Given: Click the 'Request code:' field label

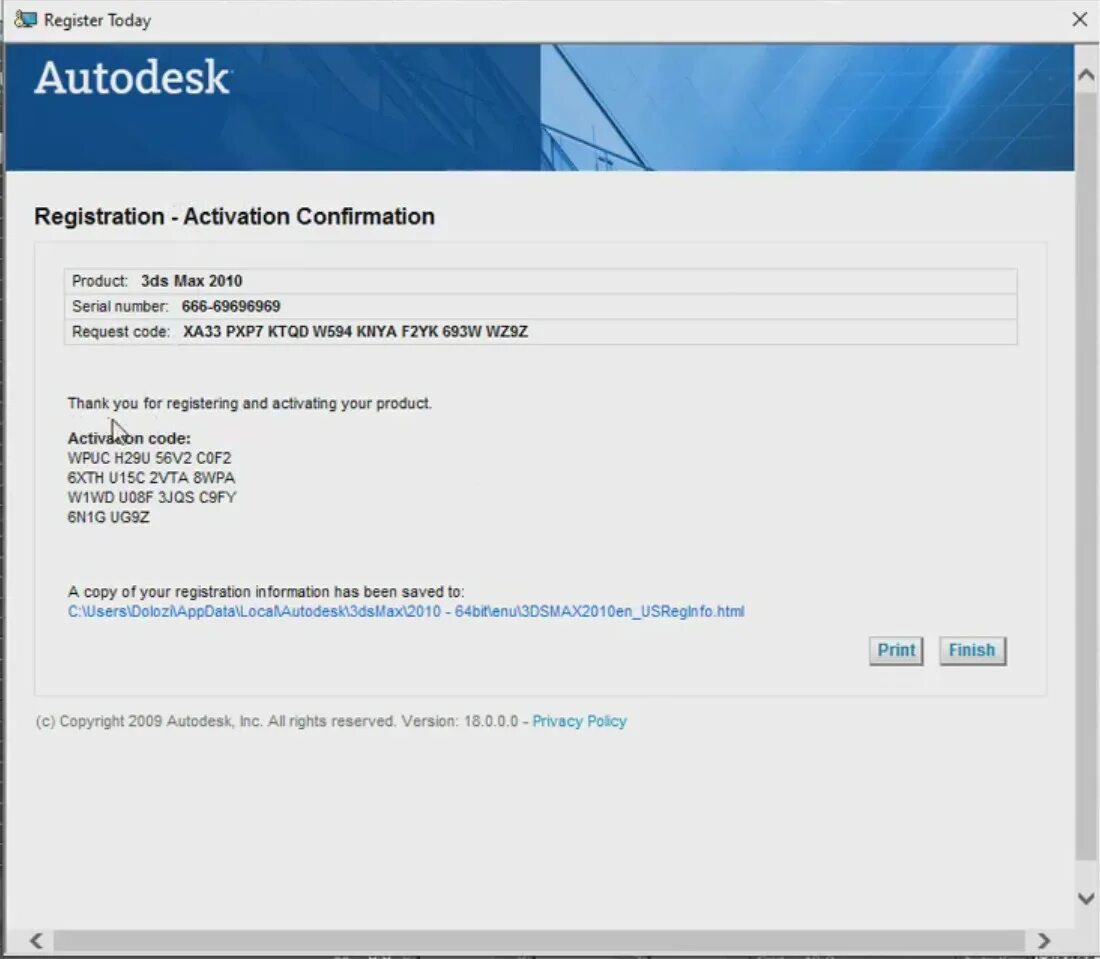Looking at the screenshot, I should [121, 331].
